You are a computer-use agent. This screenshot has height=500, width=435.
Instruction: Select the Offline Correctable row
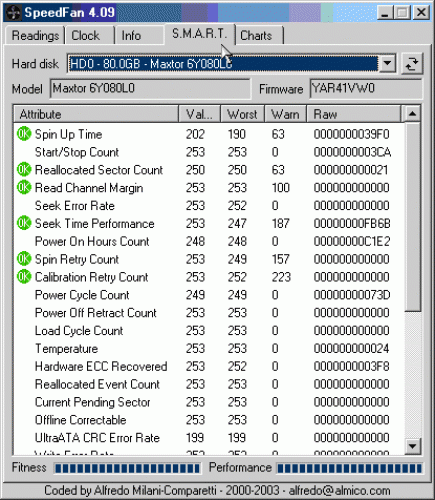click(x=209, y=420)
